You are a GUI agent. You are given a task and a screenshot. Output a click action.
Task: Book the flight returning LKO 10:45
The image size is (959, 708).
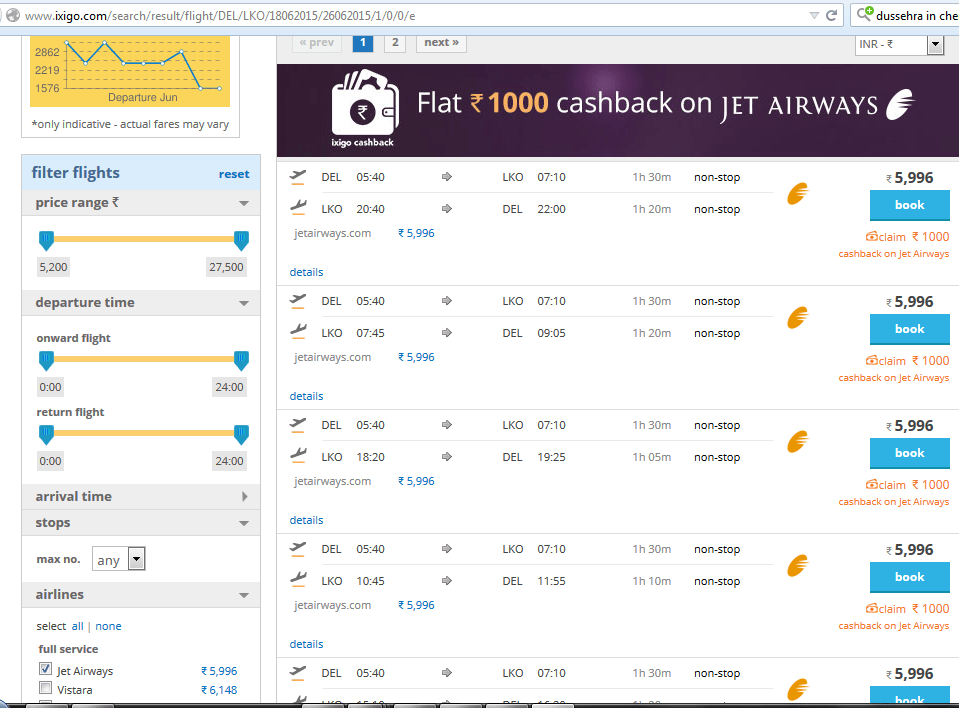[909, 578]
